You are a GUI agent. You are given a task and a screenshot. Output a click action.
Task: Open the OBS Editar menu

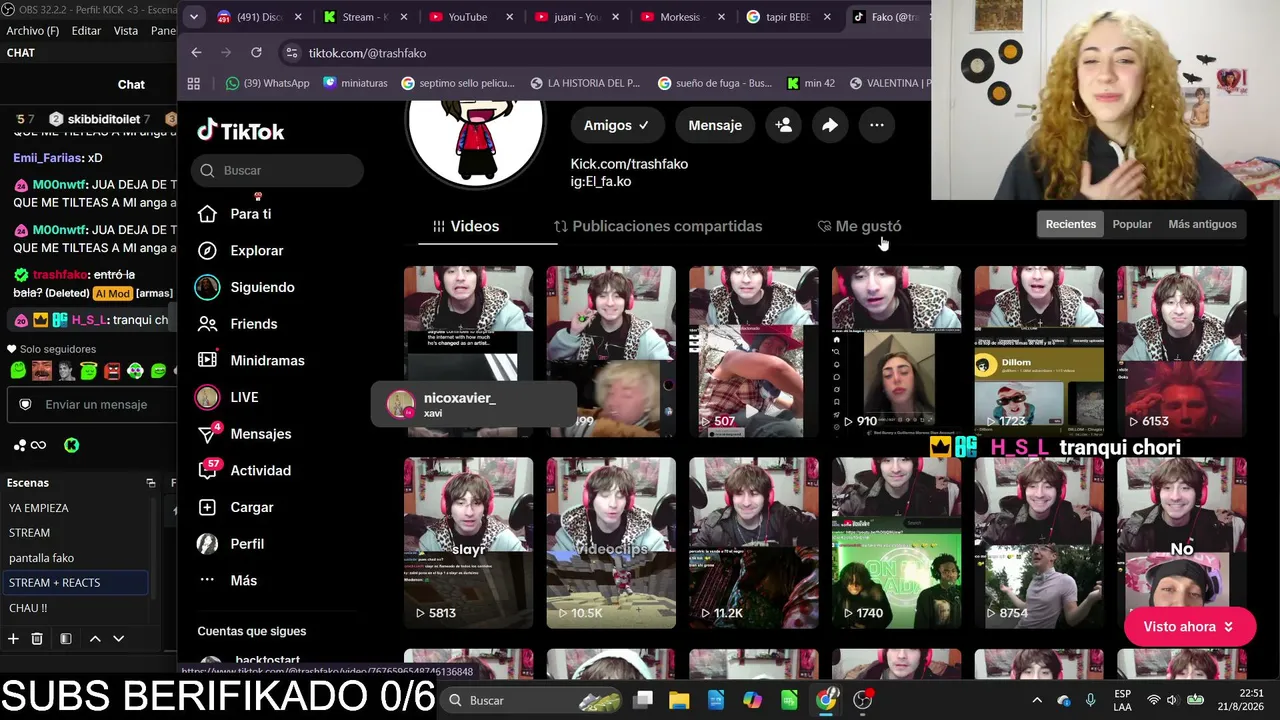(86, 31)
